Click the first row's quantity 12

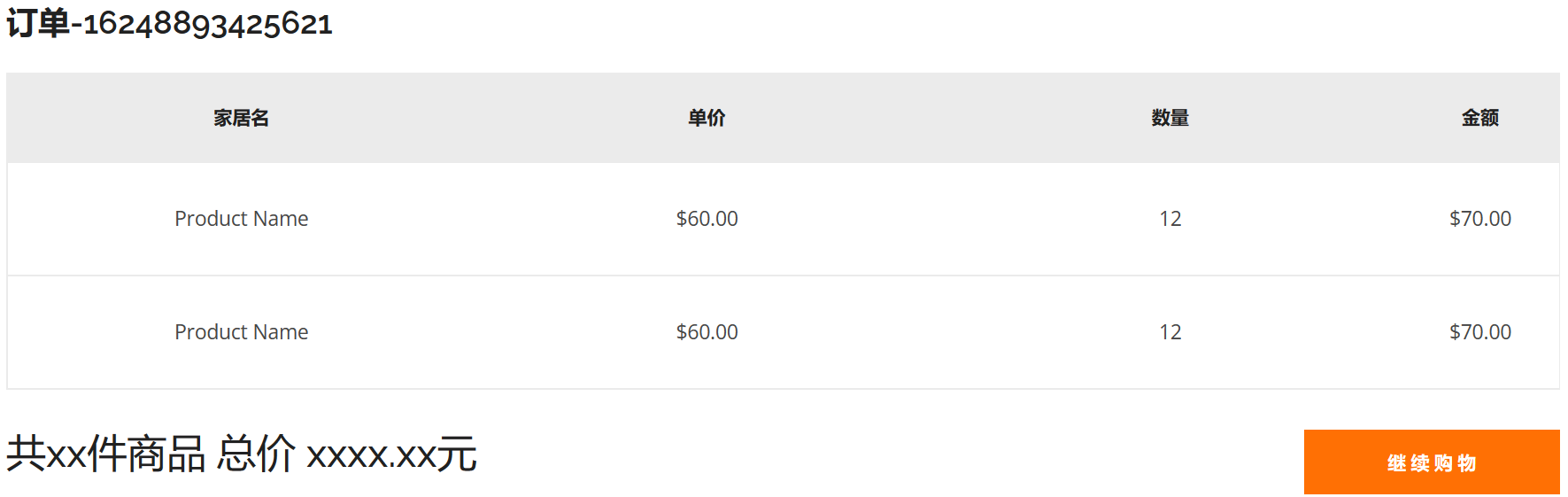pyautogui.click(x=1170, y=219)
